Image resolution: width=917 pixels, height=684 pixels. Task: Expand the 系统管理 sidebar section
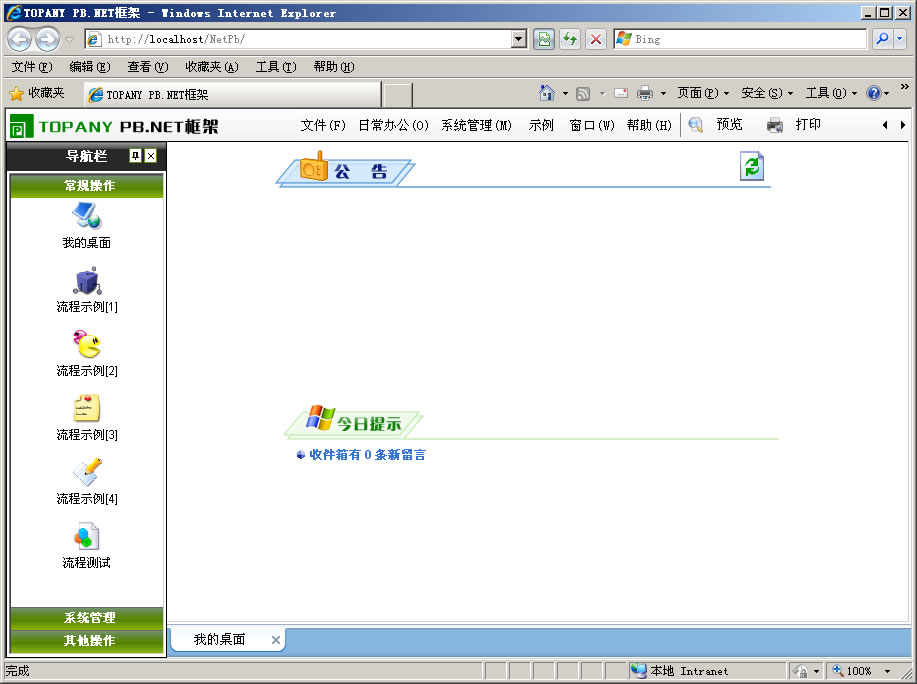pyautogui.click(x=86, y=617)
